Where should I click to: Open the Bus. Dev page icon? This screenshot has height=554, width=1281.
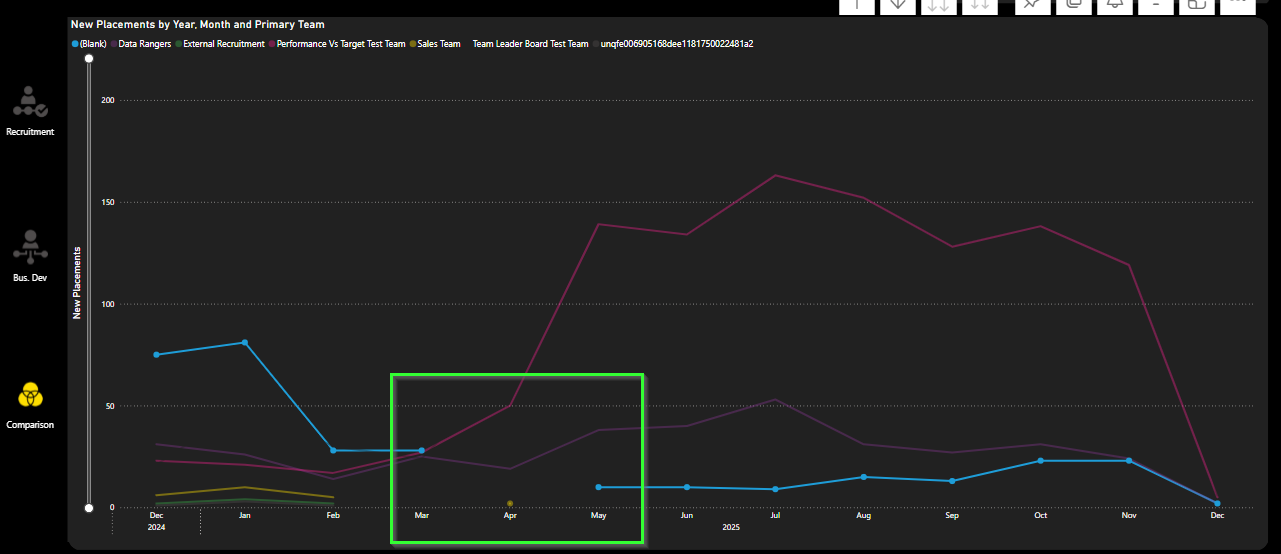point(30,247)
